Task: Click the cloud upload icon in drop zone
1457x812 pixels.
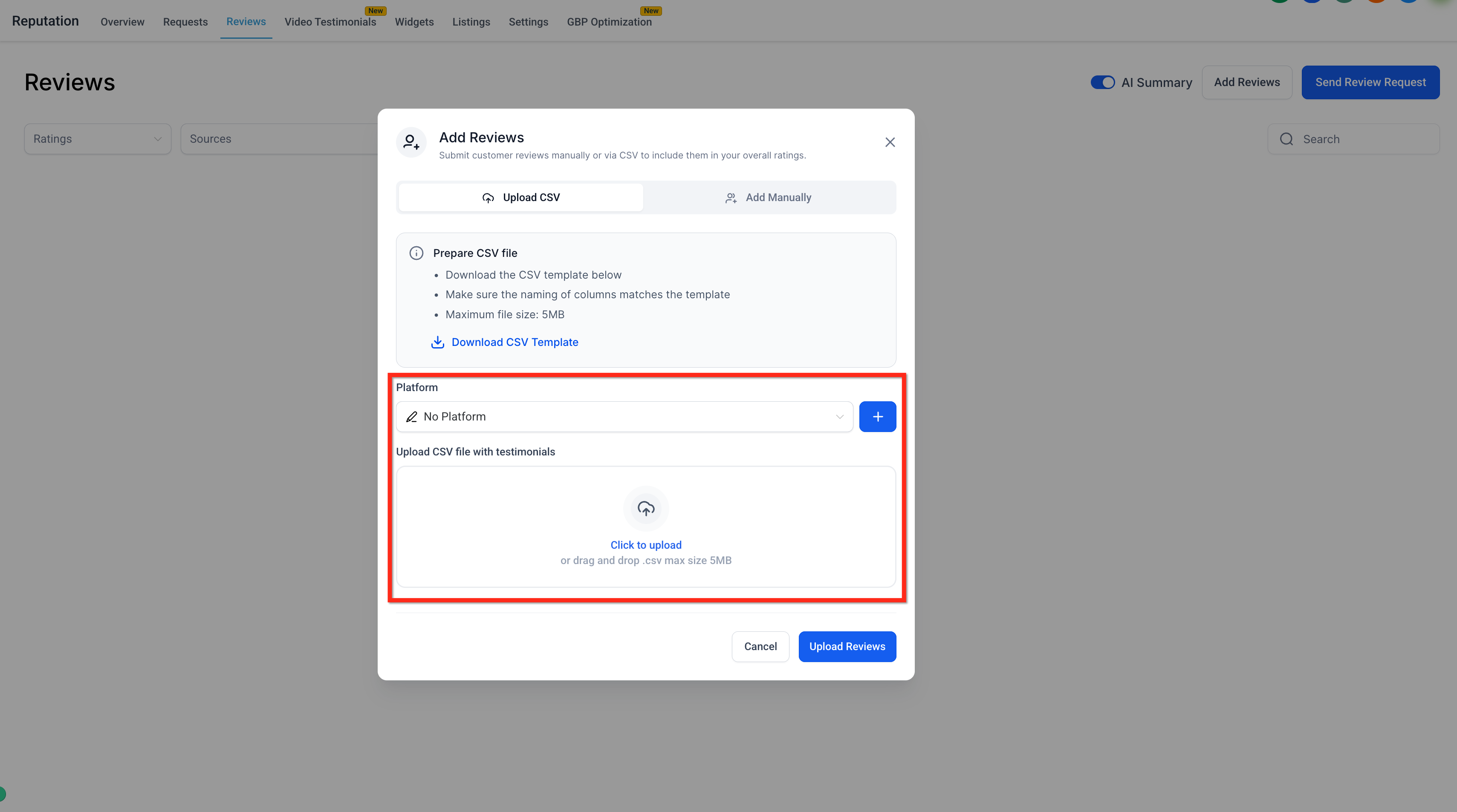Action: point(646,508)
